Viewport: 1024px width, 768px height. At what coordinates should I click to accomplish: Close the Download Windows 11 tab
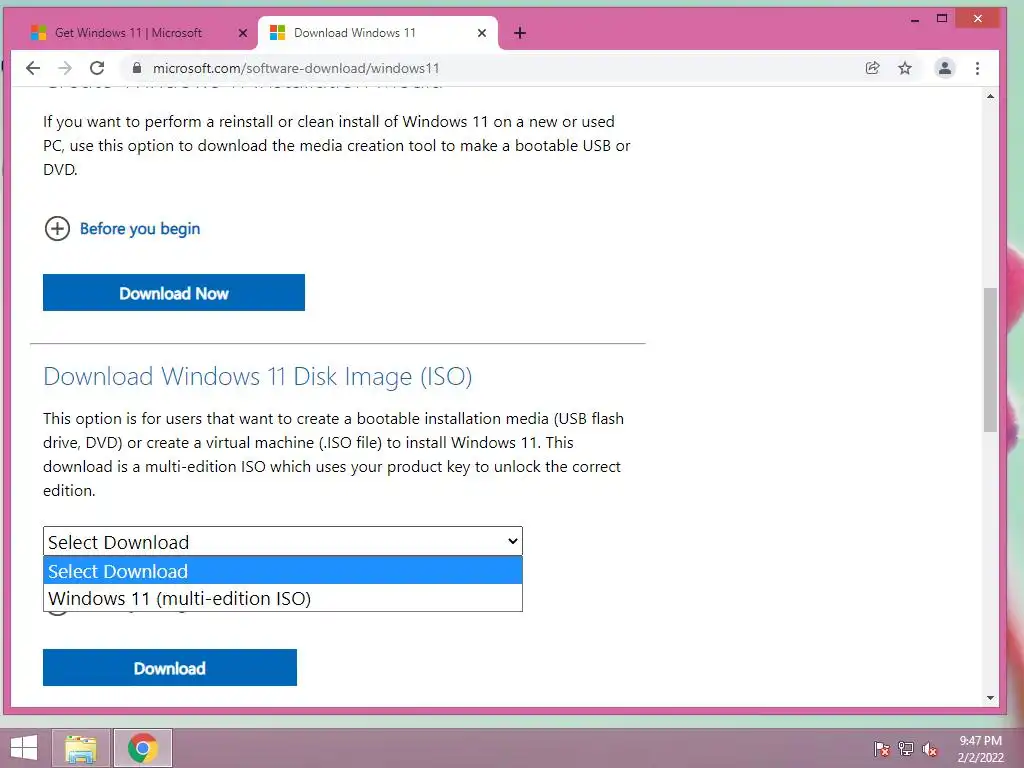point(482,33)
